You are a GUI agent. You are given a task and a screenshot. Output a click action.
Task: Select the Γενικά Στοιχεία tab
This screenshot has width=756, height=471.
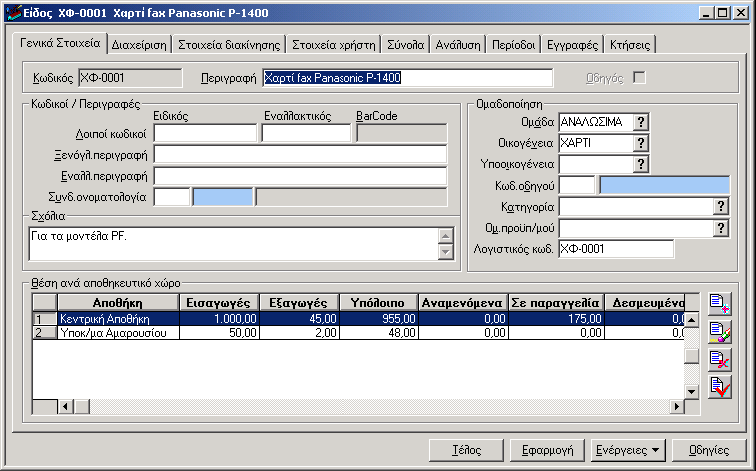[x=60, y=43]
